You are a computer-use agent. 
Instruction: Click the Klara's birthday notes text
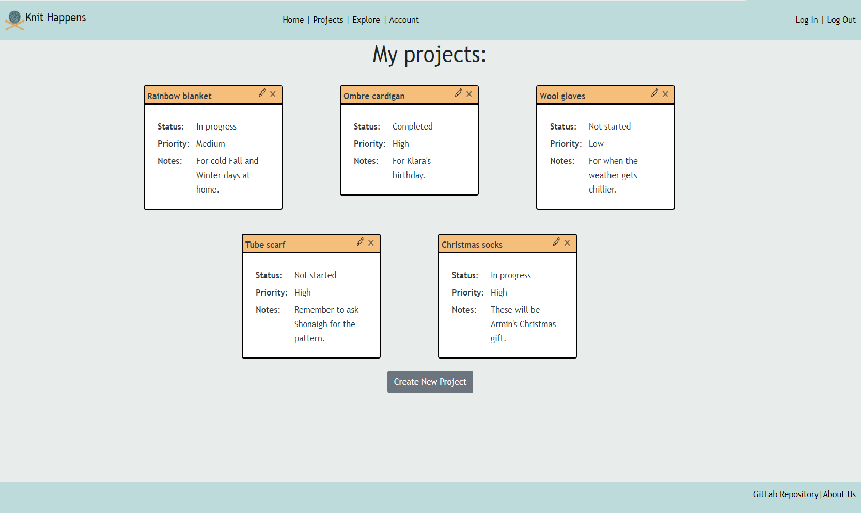(411, 168)
